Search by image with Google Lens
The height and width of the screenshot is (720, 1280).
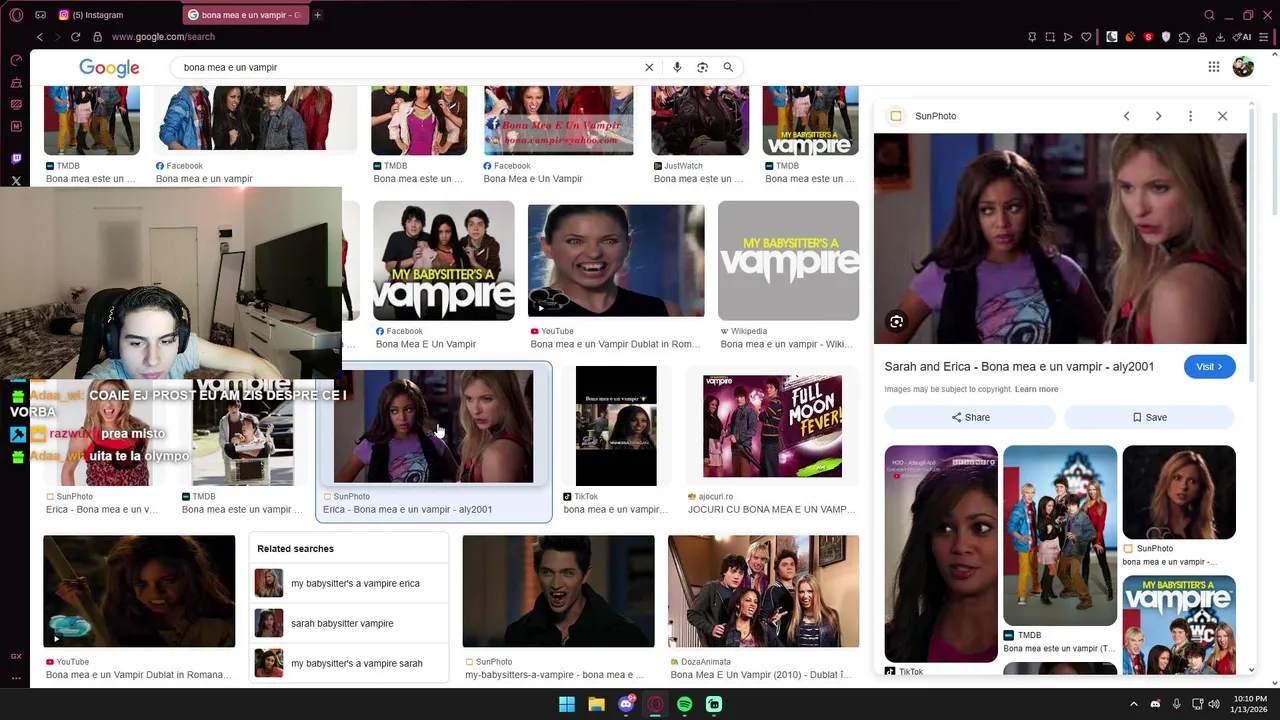[702, 67]
